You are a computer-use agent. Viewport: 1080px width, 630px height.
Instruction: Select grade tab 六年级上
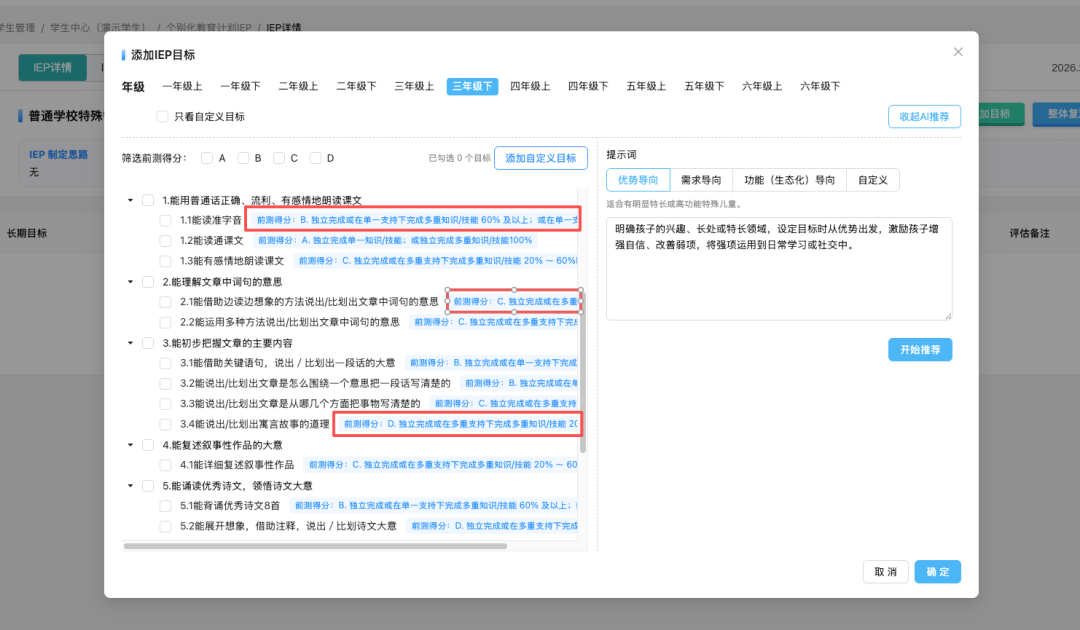click(762, 86)
